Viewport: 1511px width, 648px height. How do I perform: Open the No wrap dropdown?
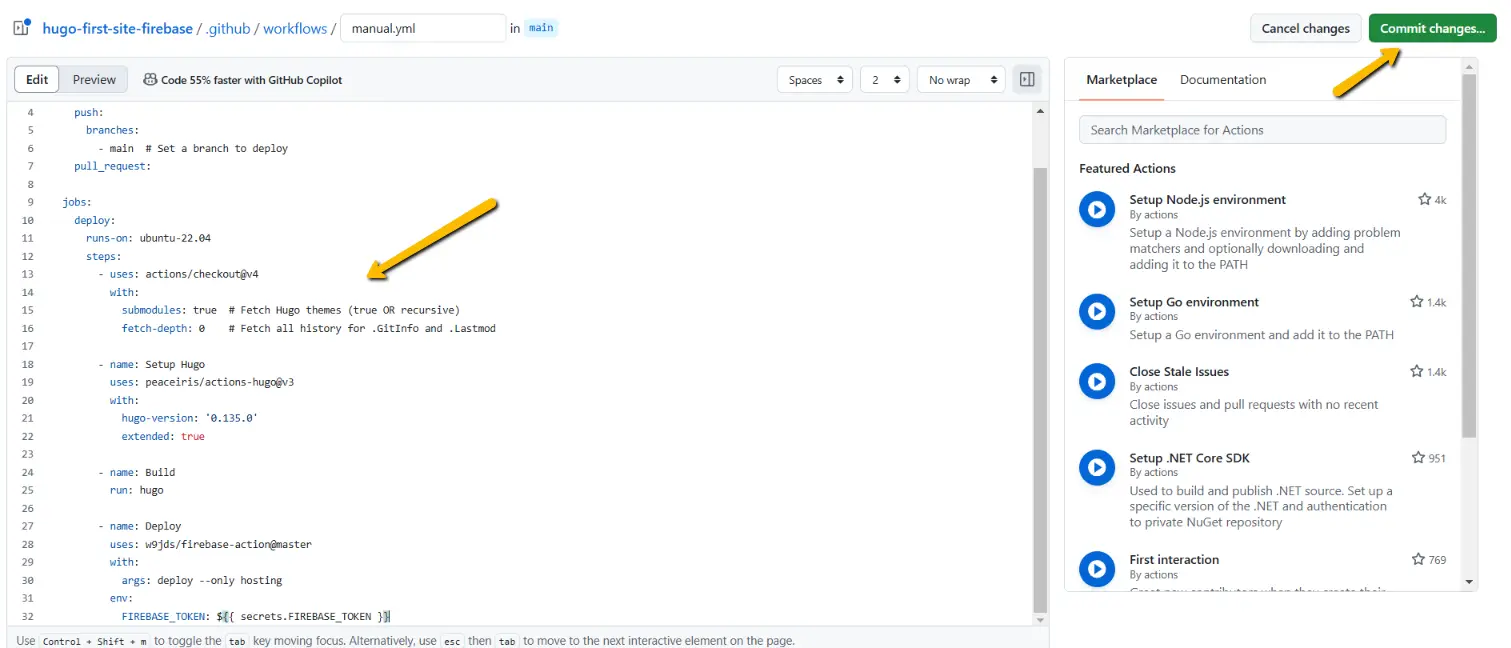pos(961,79)
